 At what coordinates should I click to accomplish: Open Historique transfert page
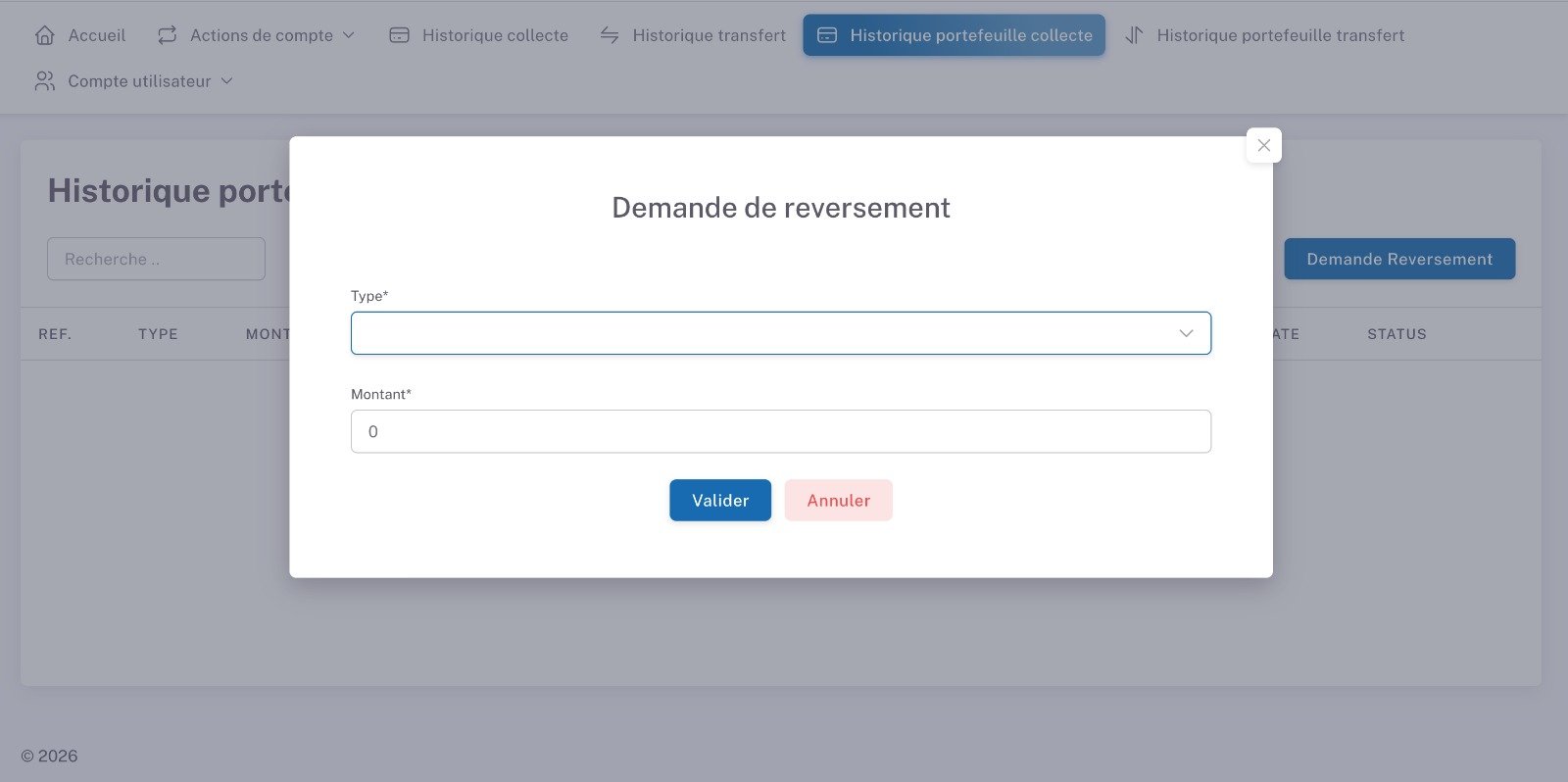(693, 35)
